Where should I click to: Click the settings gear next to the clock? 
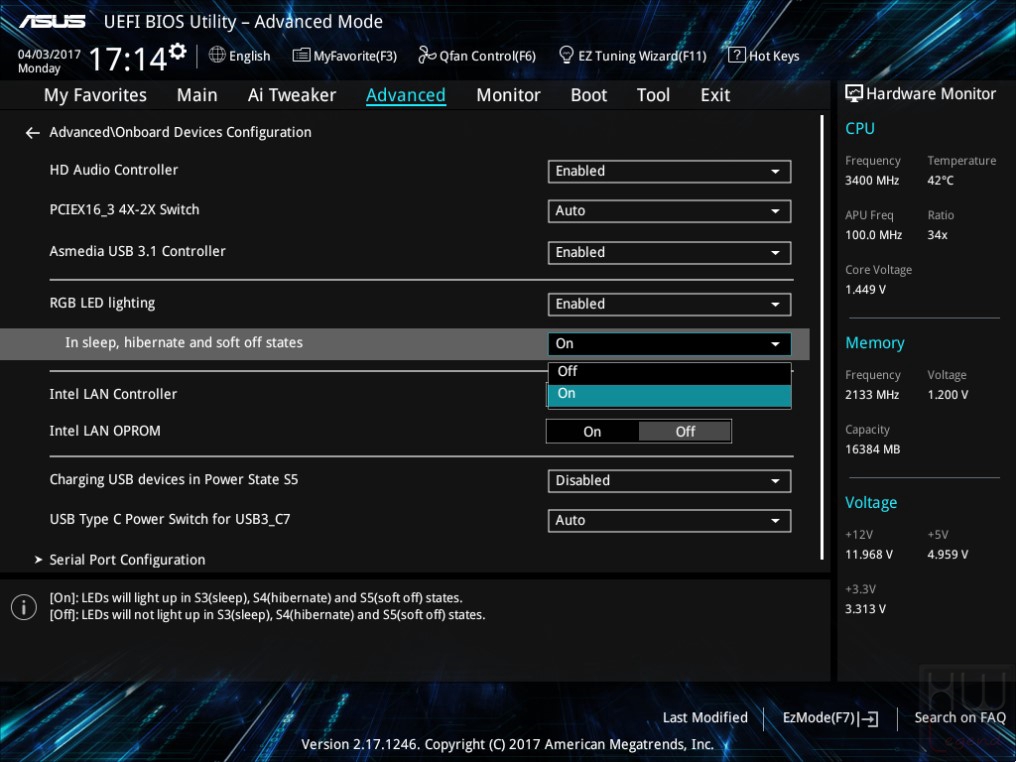178,51
